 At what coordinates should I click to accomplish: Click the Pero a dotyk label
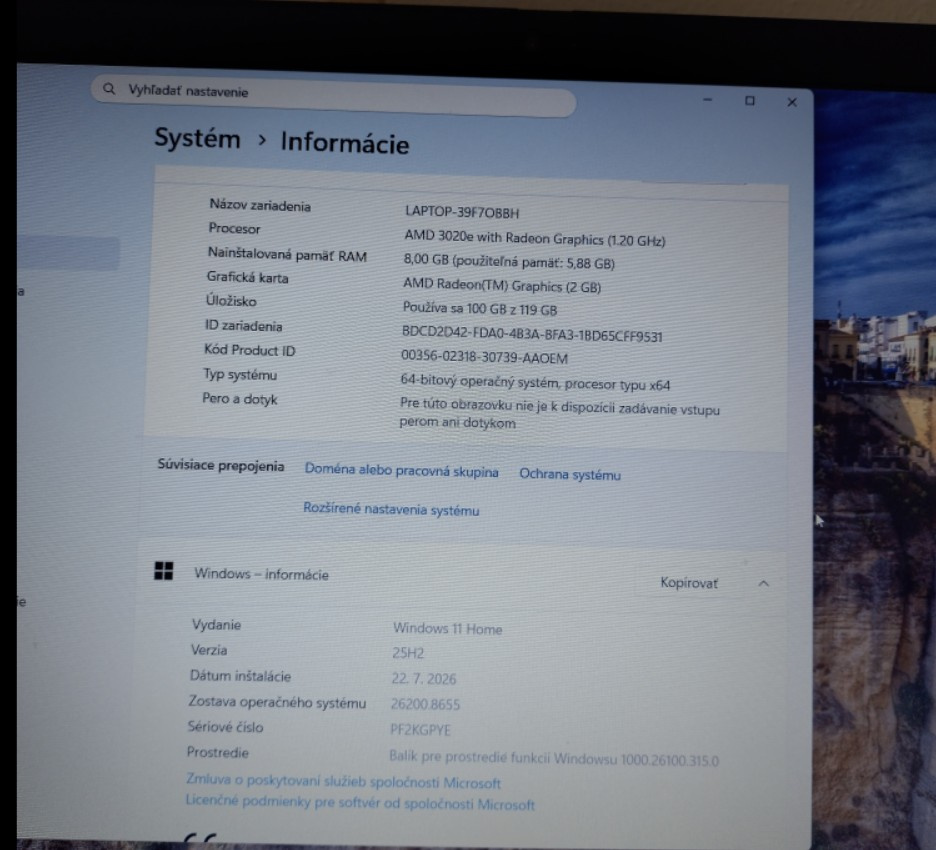click(239, 399)
